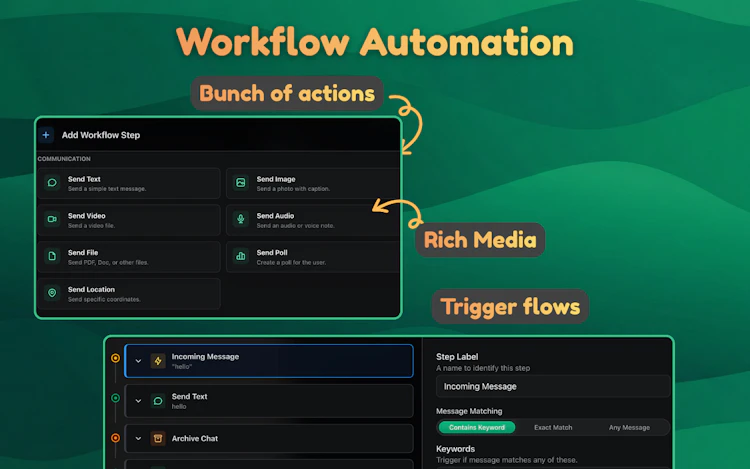The width and height of the screenshot is (750, 469).
Task: Collapse the Archive Chat step chevron
Action: [138, 438]
